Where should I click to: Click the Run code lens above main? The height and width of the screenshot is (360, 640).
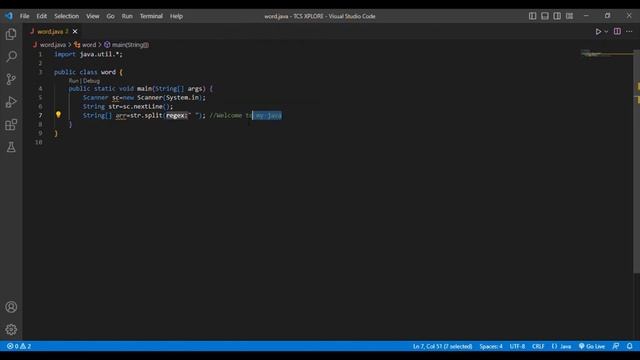pos(73,81)
